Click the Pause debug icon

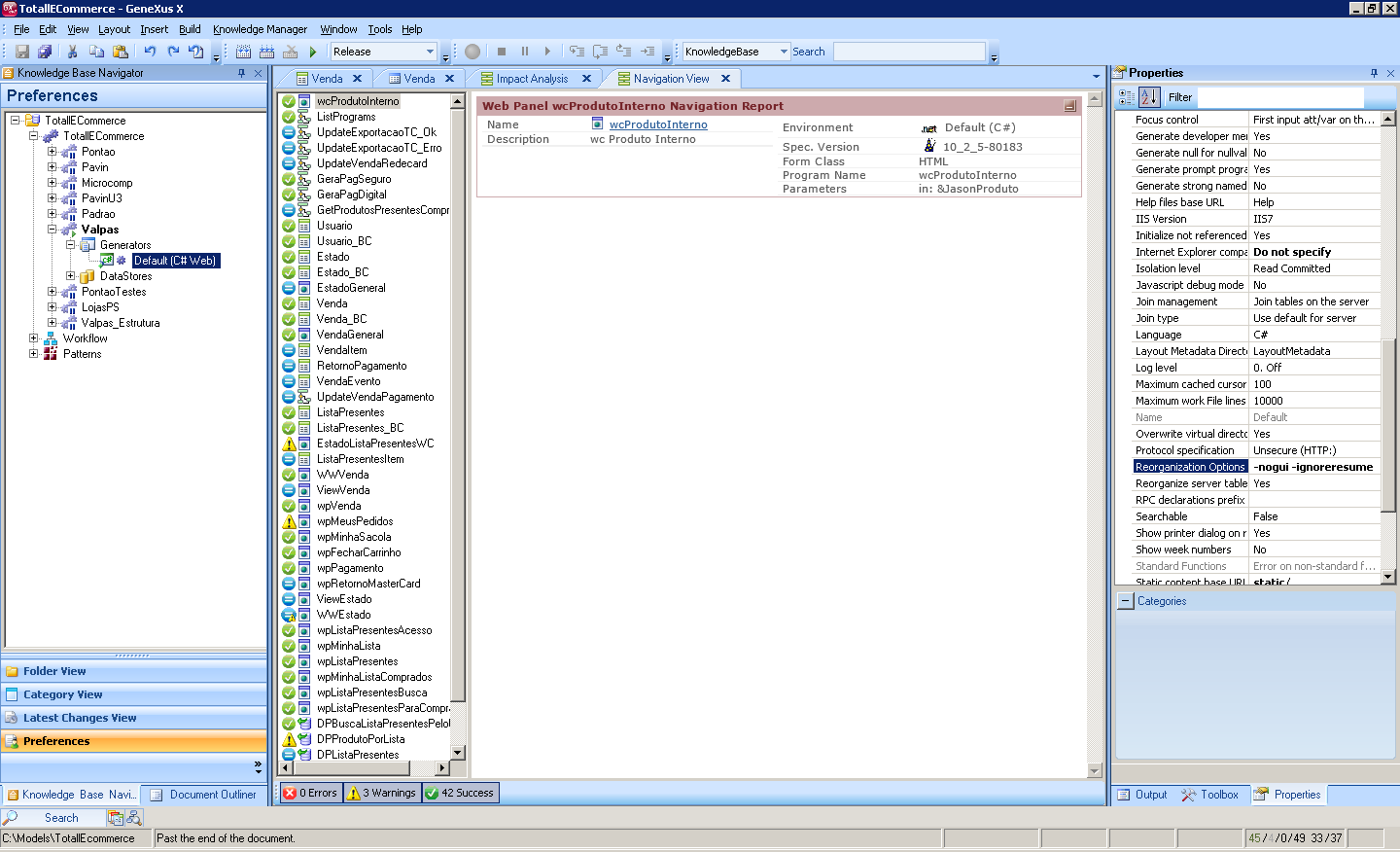point(525,52)
